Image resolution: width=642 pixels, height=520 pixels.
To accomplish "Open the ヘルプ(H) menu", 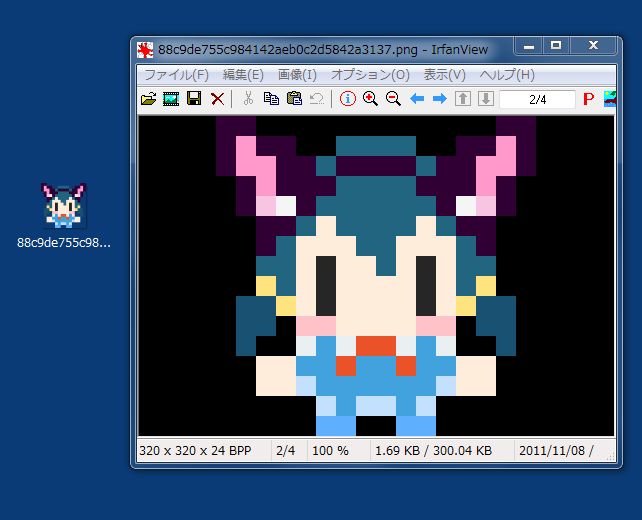I will coord(507,75).
